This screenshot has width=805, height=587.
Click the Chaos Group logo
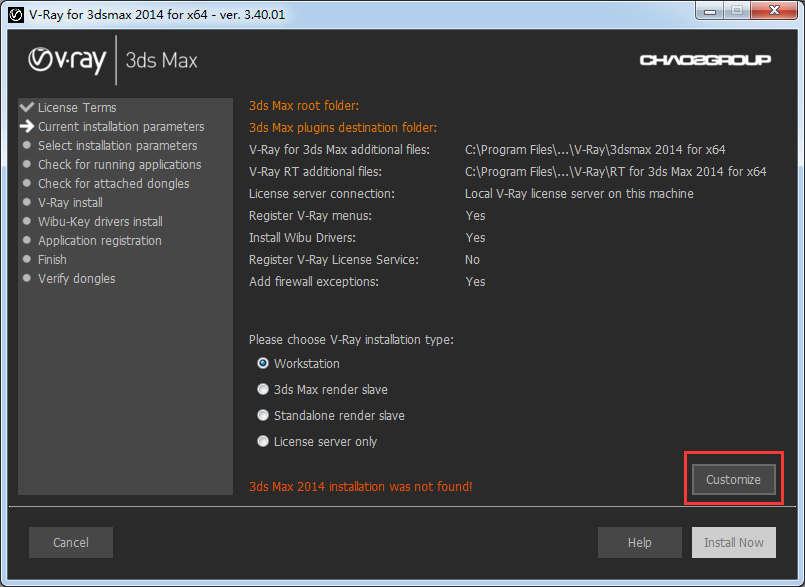pyautogui.click(x=705, y=60)
